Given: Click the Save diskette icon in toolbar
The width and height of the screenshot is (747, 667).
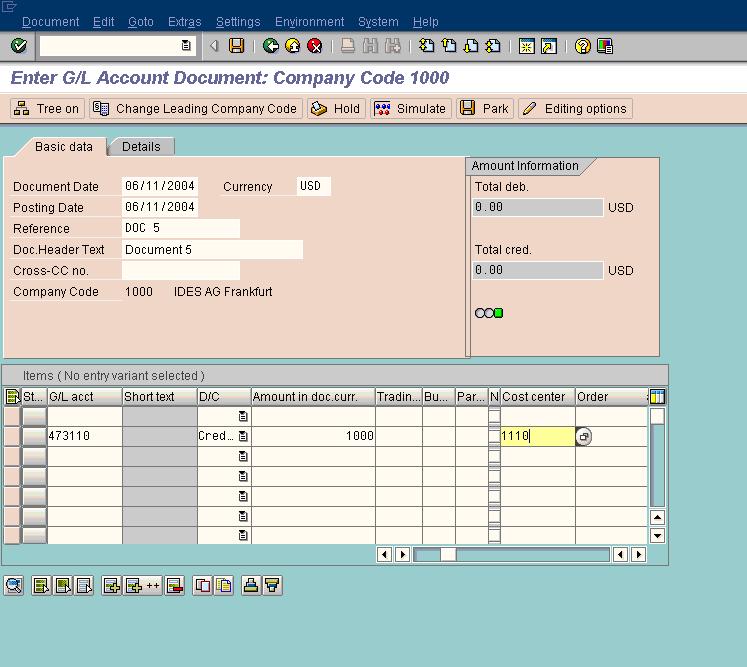Looking at the screenshot, I should 237,46.
